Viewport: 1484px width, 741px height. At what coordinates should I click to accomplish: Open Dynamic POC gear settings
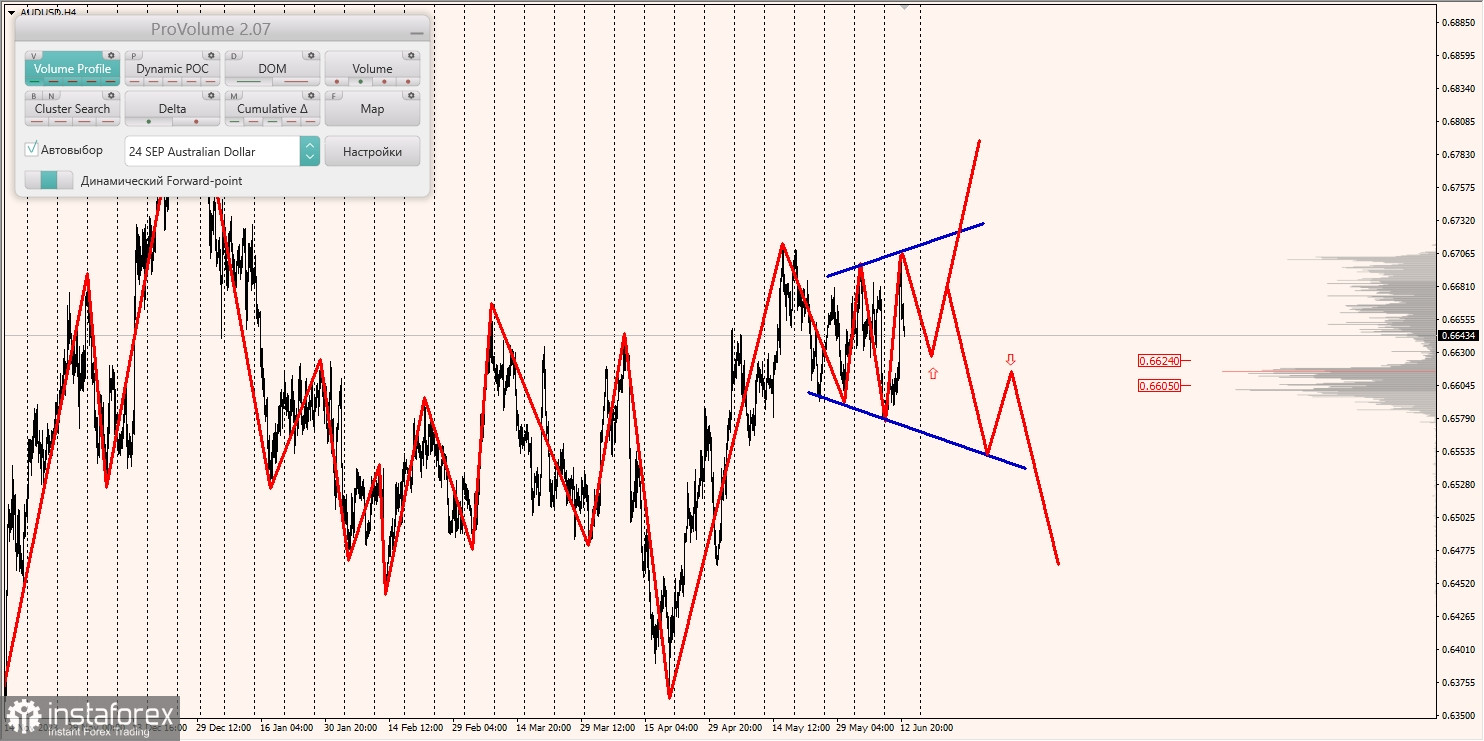pos(211,55)
